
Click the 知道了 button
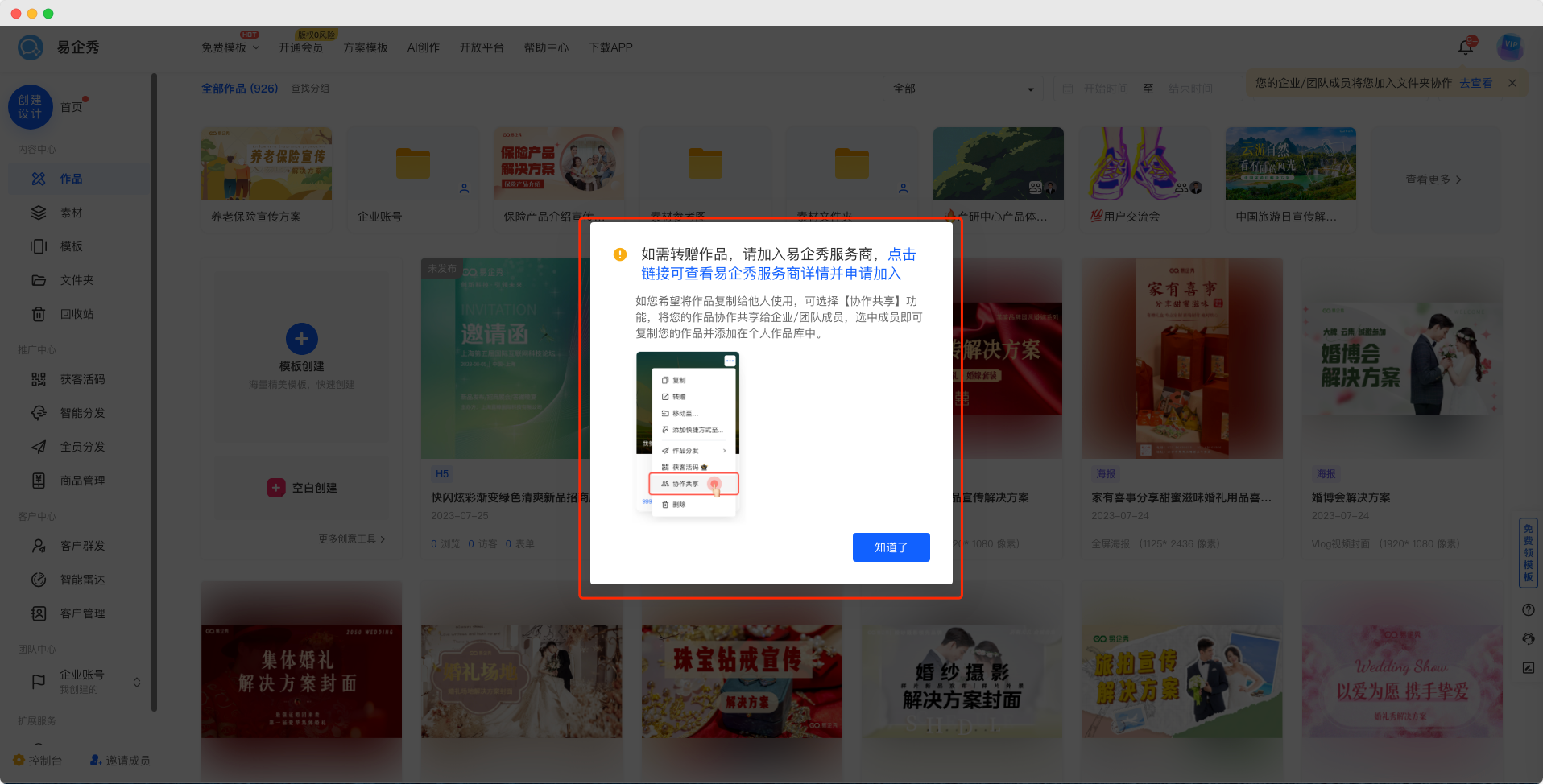pyautogui.click(x=891, y=547)
